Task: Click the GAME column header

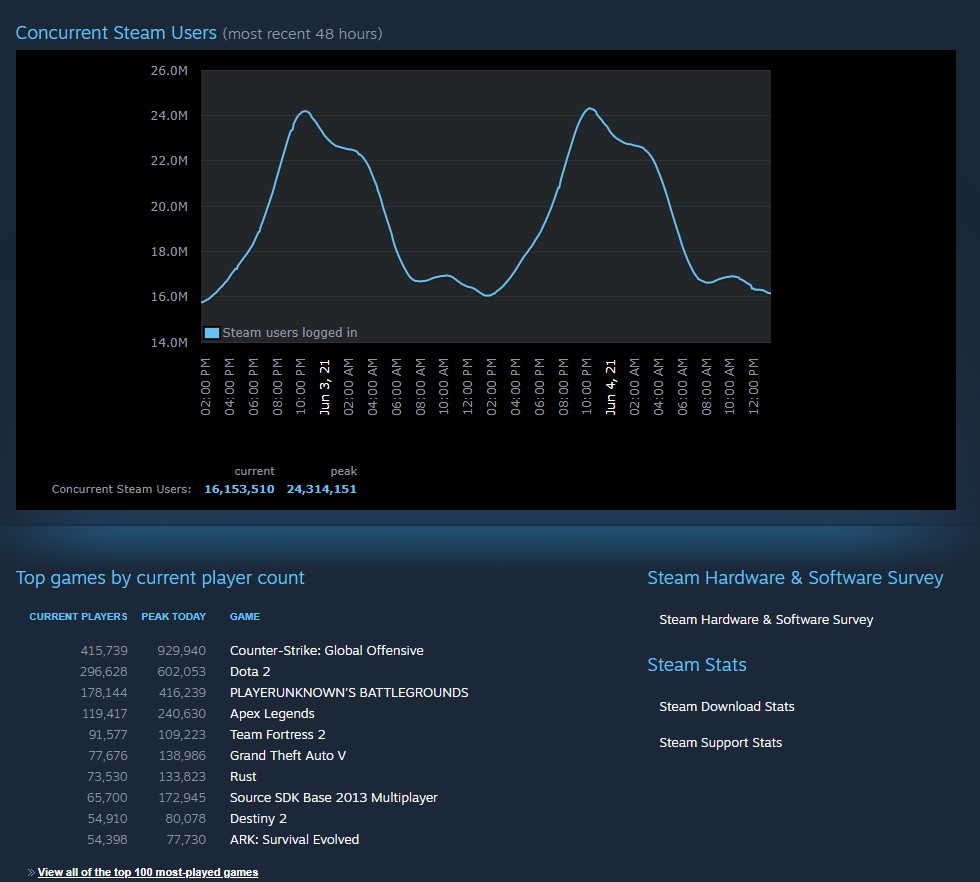Action: click(244, 616)
